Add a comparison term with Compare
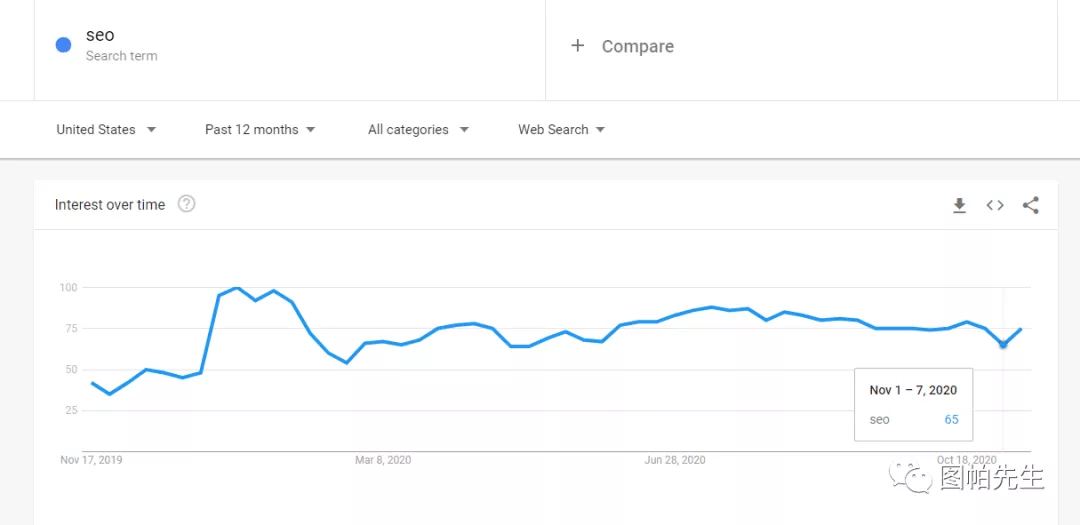Image resolution: width=1080 pixels, height=525 pixels. coord(623,46)
